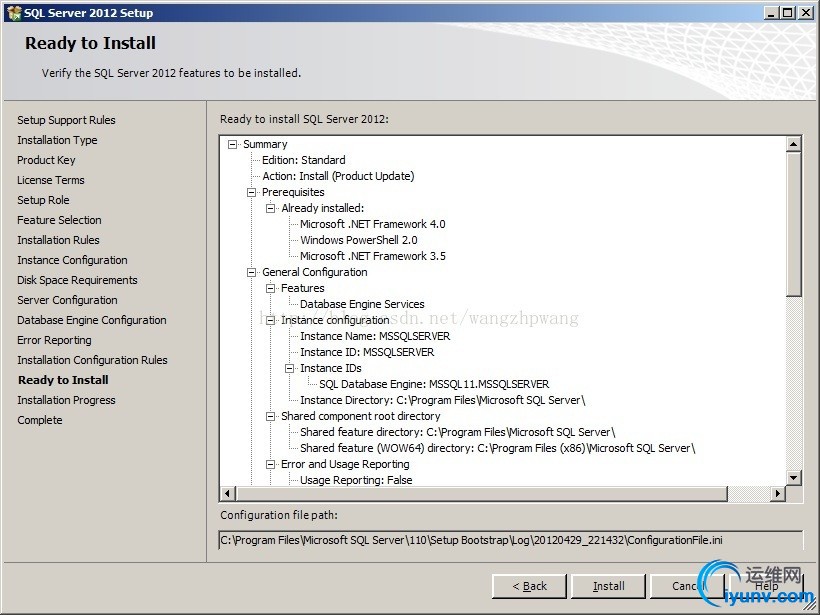Click the vertical scrollbar down arrow

click(x=793, y=477)
